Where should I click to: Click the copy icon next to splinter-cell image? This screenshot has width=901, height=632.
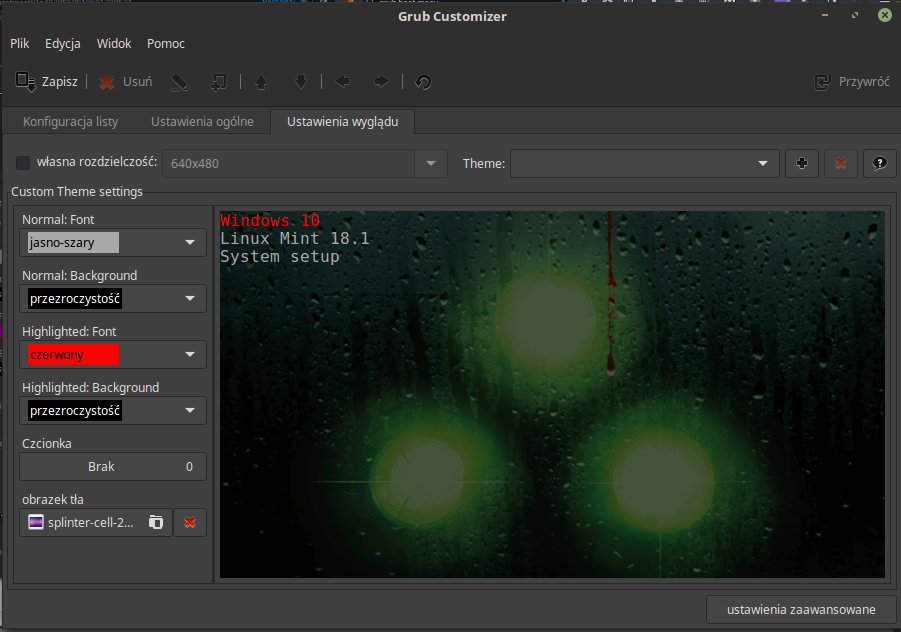[156, 522]
